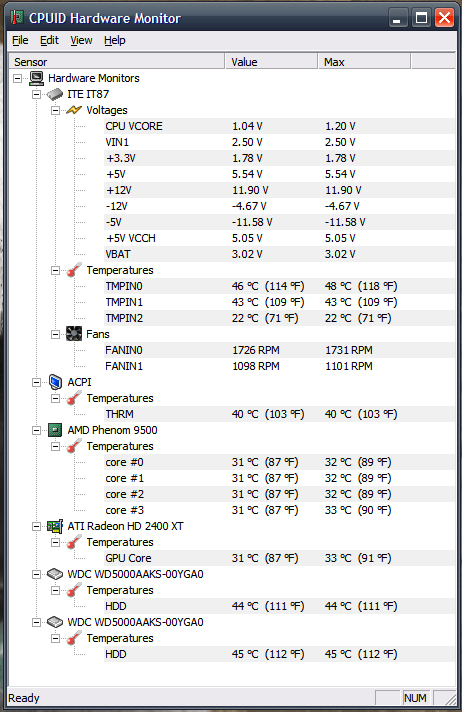
Task: Open the View menu
Action: (81, 40)
